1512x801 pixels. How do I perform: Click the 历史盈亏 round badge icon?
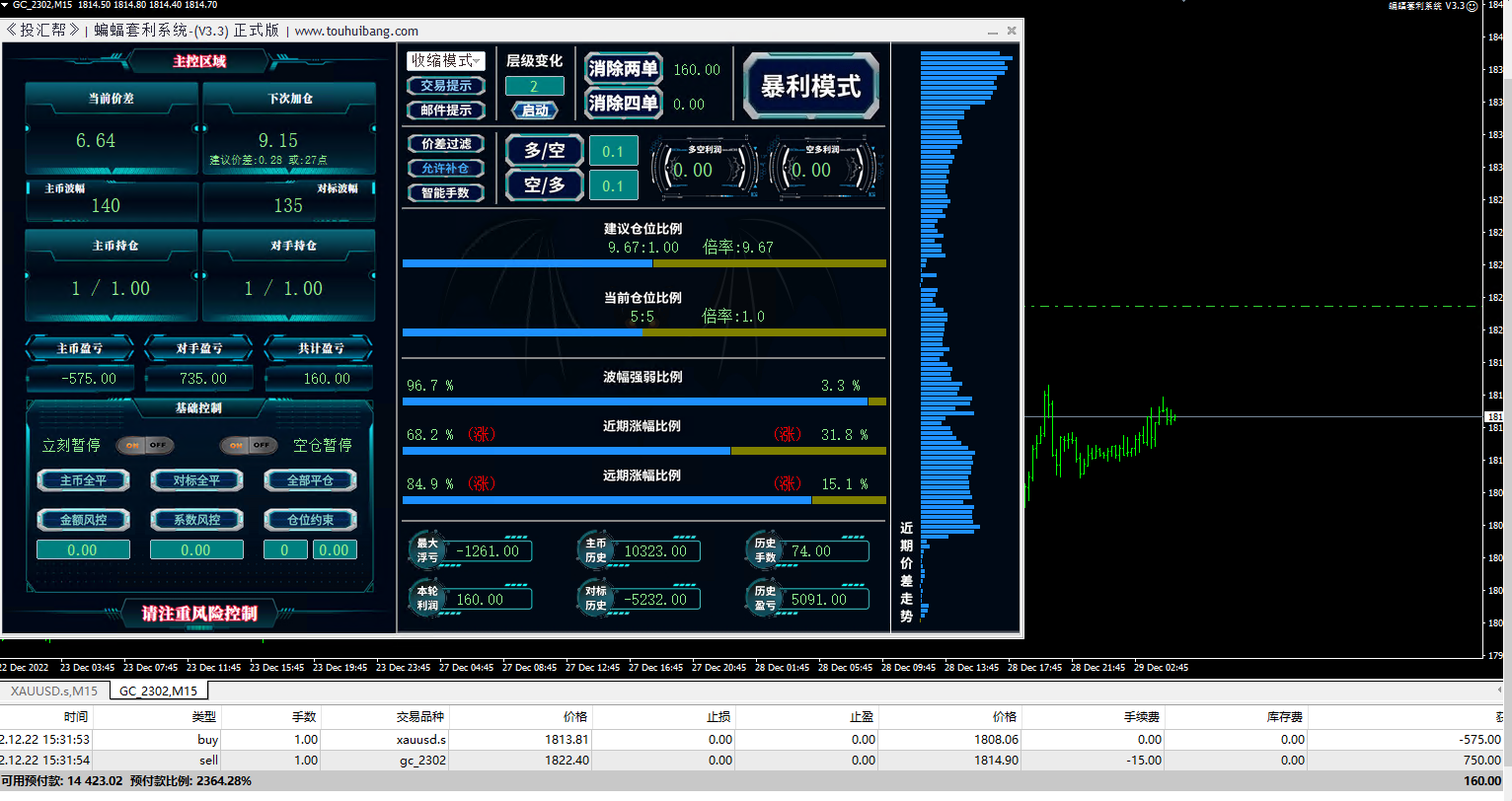765,599
